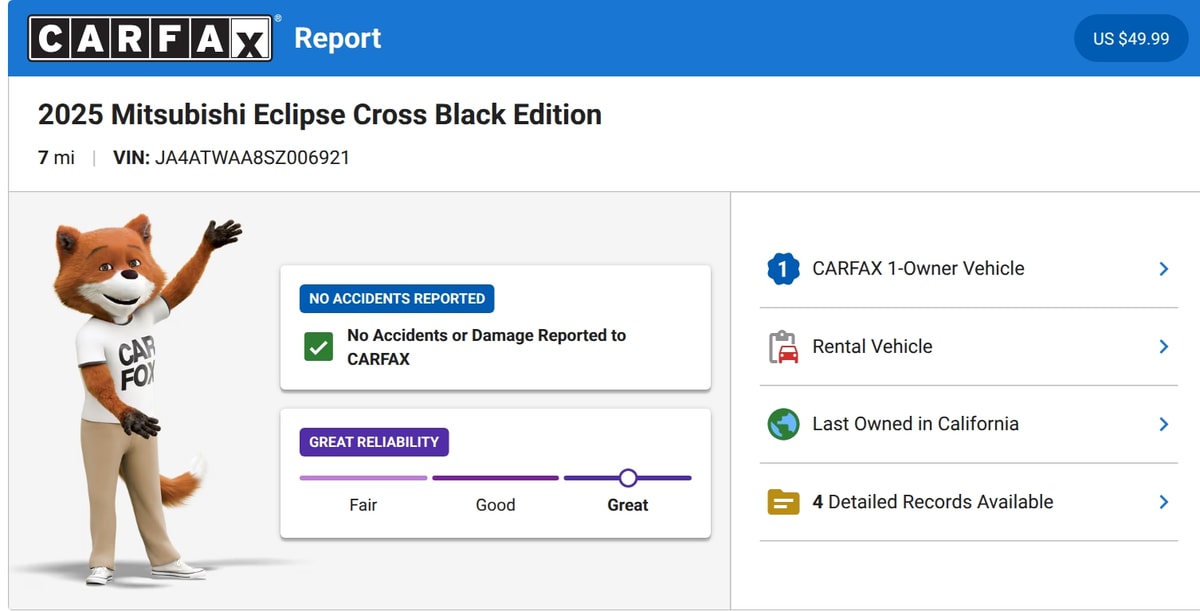Expand the CARFAX 1-Owner Vehicle chevron

click(x=1163, y=269)
